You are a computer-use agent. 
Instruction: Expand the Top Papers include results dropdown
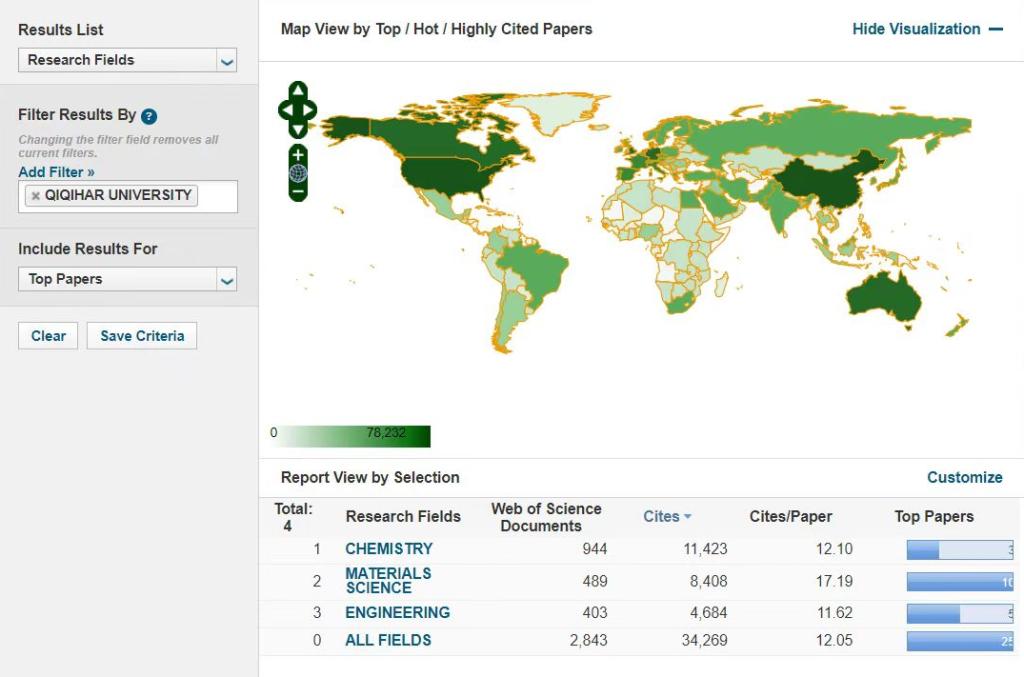click(x=128, y=279)
